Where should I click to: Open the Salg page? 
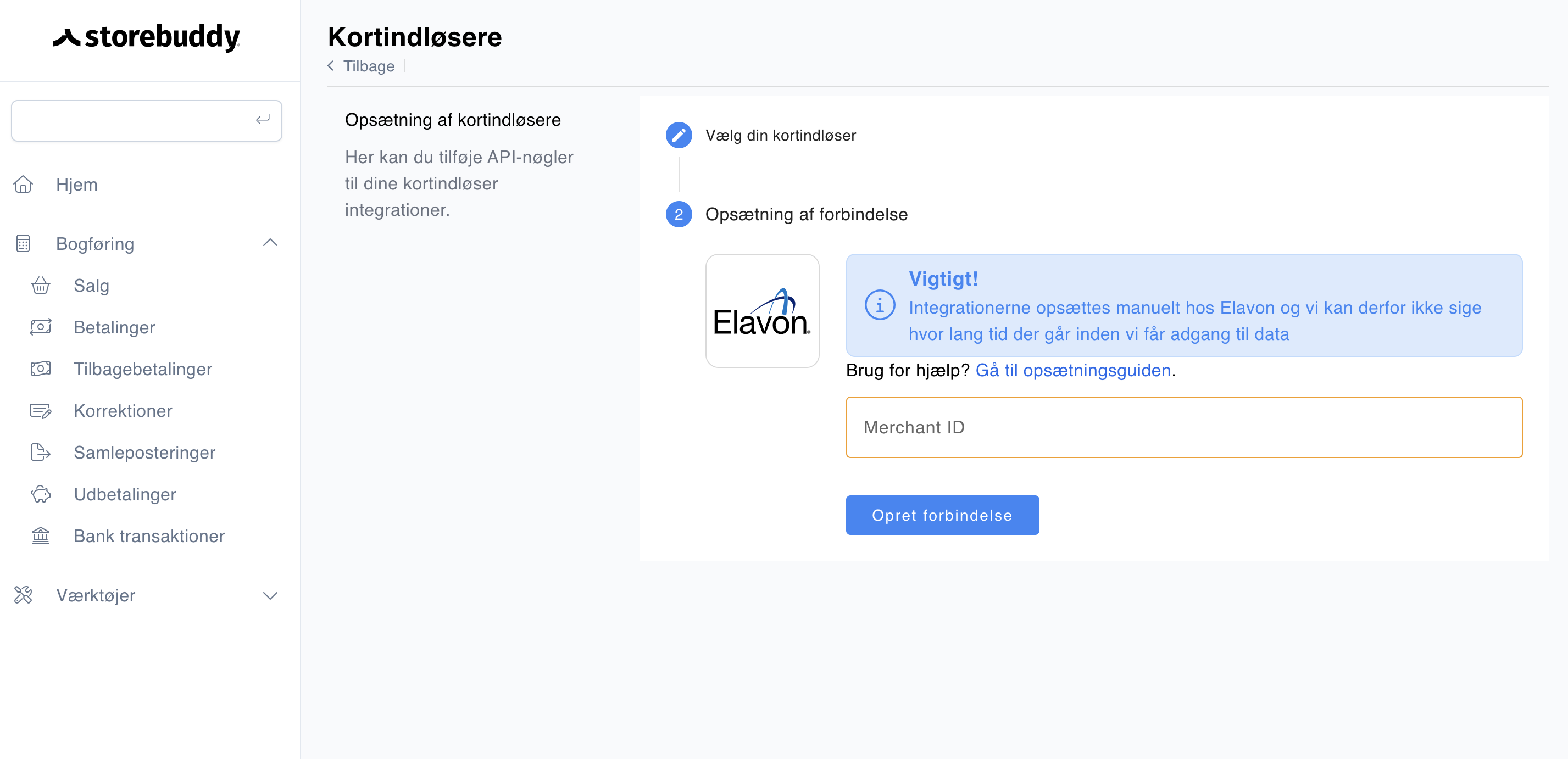tap(91, 286)
